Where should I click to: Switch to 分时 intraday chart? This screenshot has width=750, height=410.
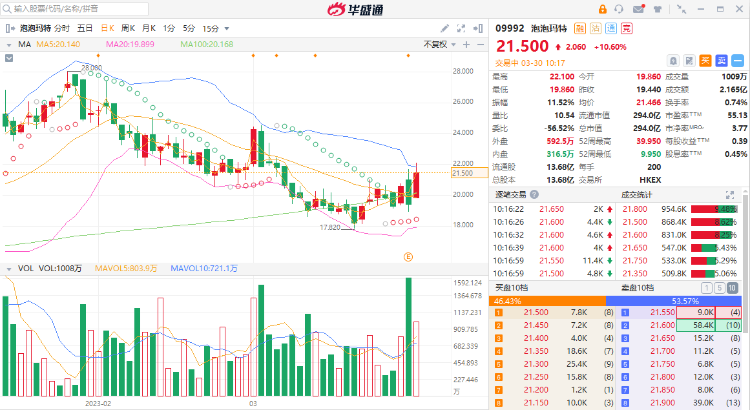tap(62, 29)
